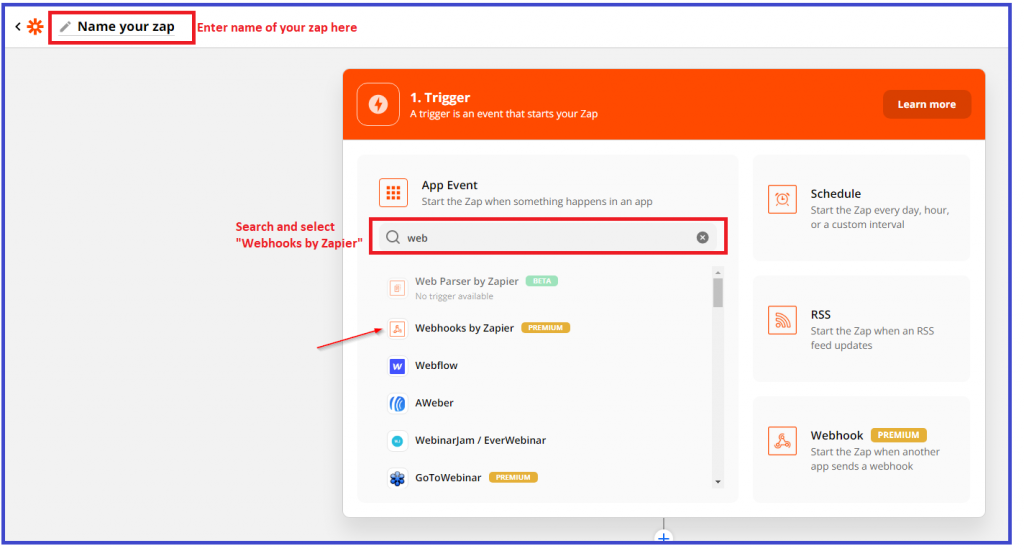
Task: Click the lightning bolt Trigger icon
Action: (378, 104)
